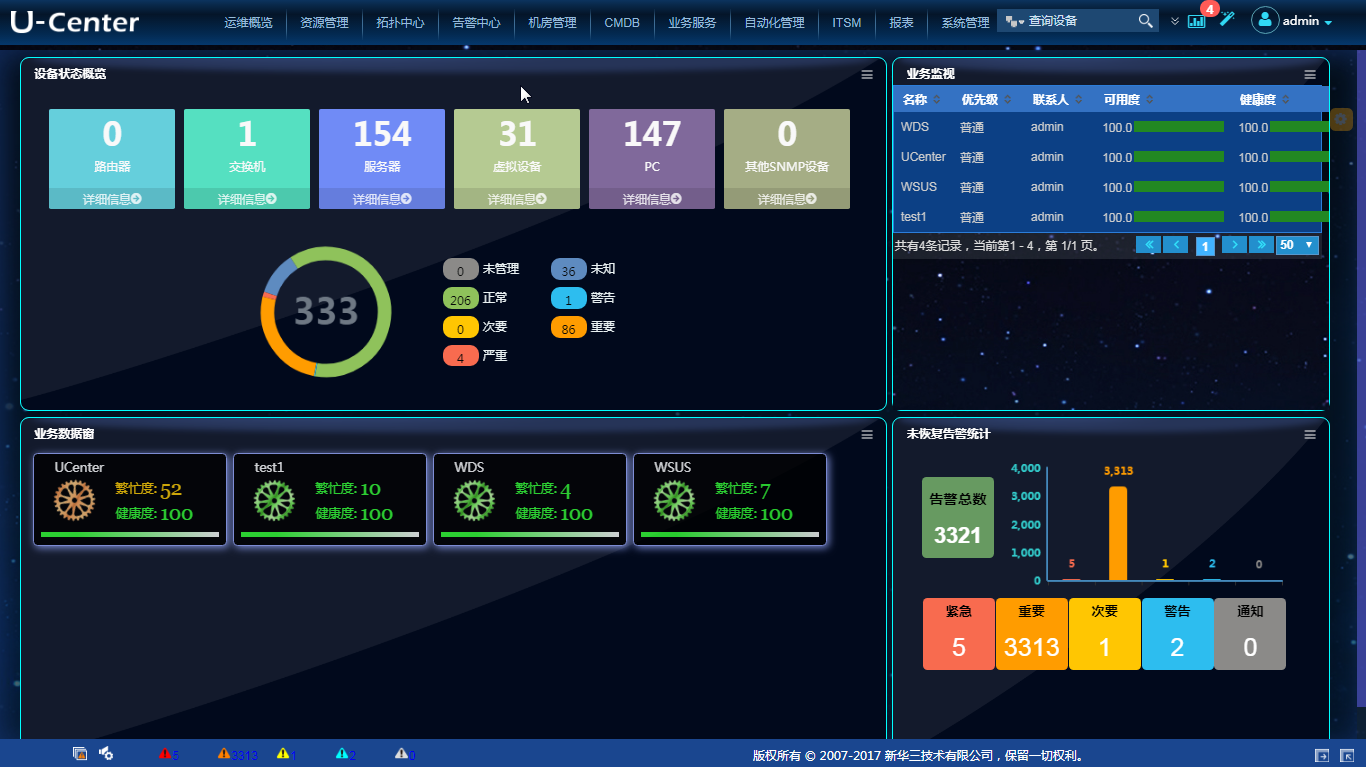Open the ITSM menu
This screenshot has height=767, width=1366.
click(x=847, y=23)
